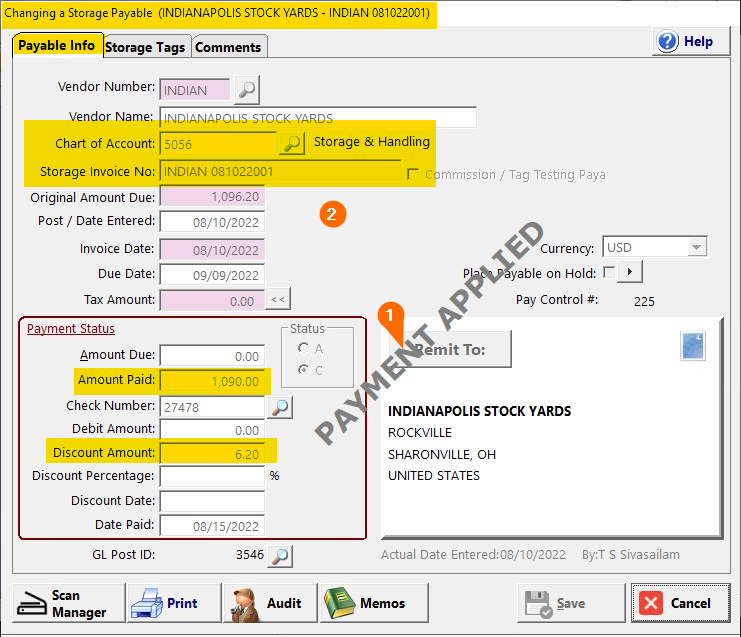This screenshot has height=637, width=741.
Task: Open Chart of Account lookup magnifier
Action: [x=292, y=143]
